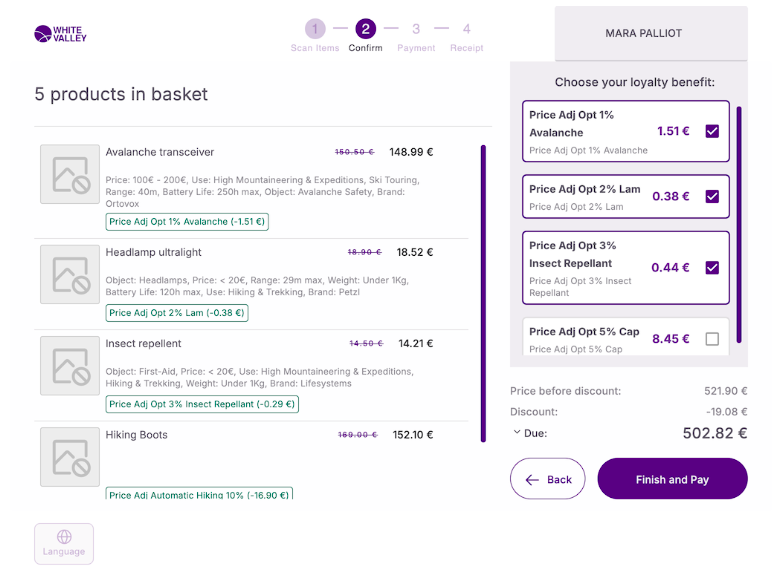The width and height of the screenshot is (774, 581).
Task: Expand the Due amount chevron
Action: click(516, 433)
